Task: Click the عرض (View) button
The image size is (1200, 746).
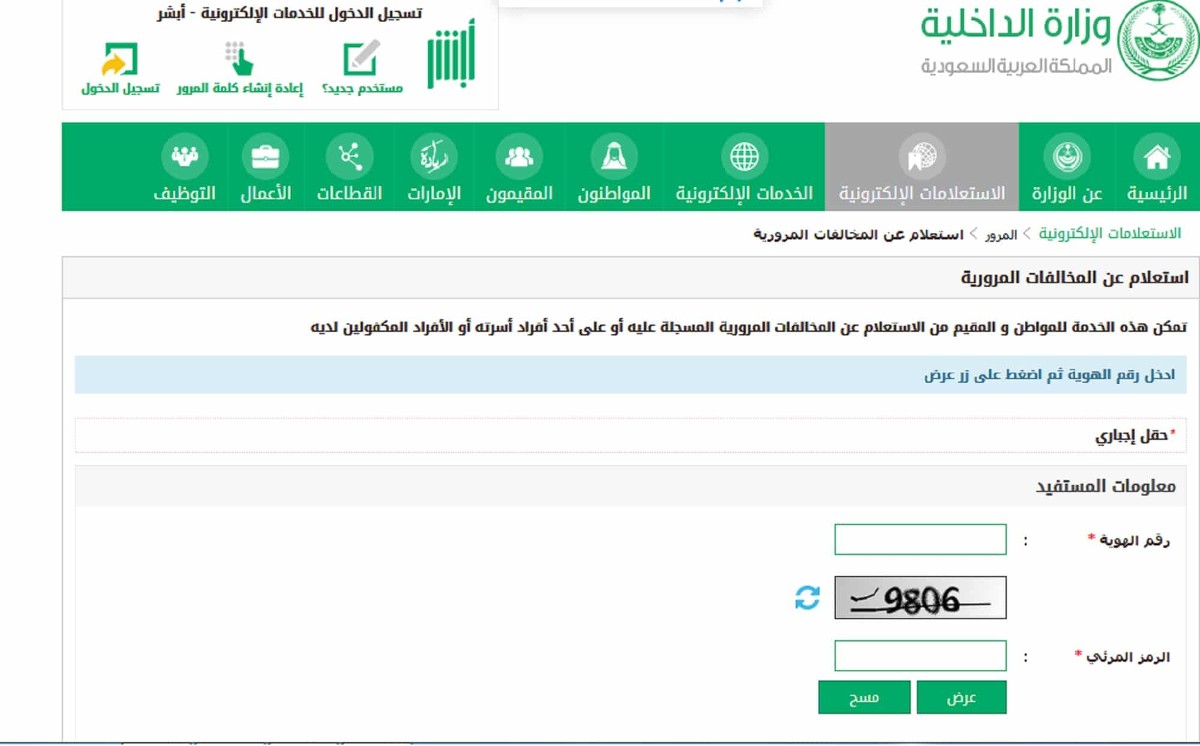Action: [962, 697]
